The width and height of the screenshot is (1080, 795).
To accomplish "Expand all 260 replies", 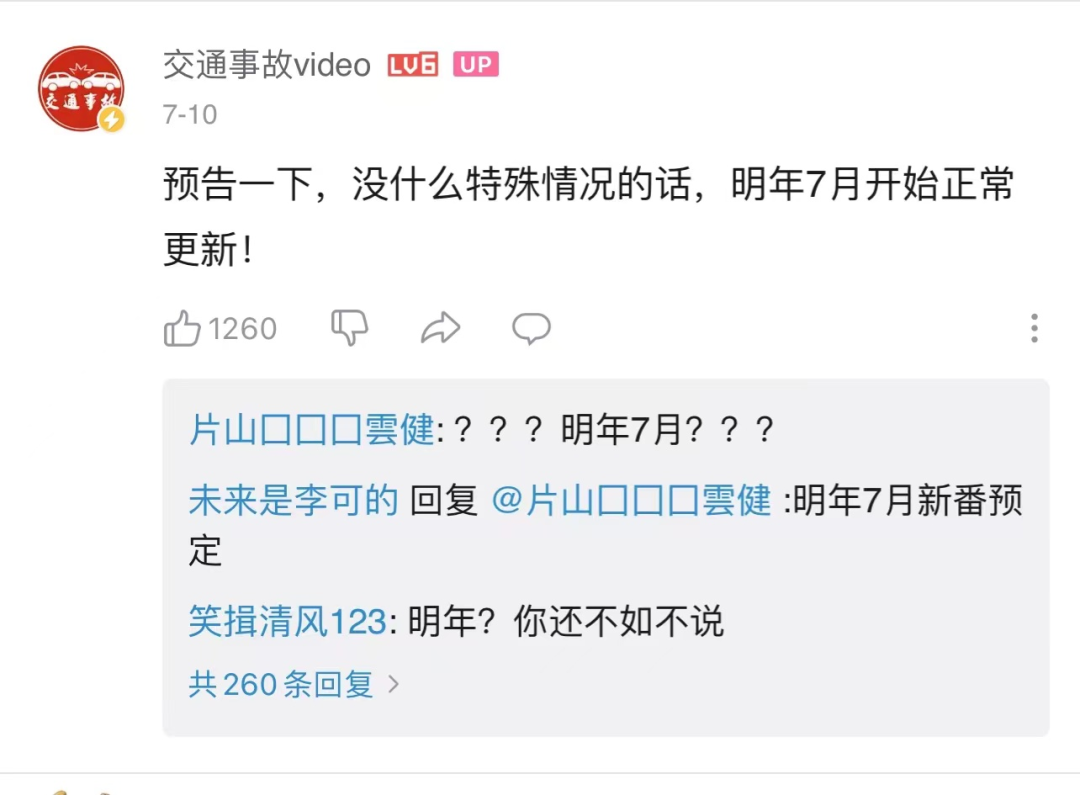I will click(281, 685).
